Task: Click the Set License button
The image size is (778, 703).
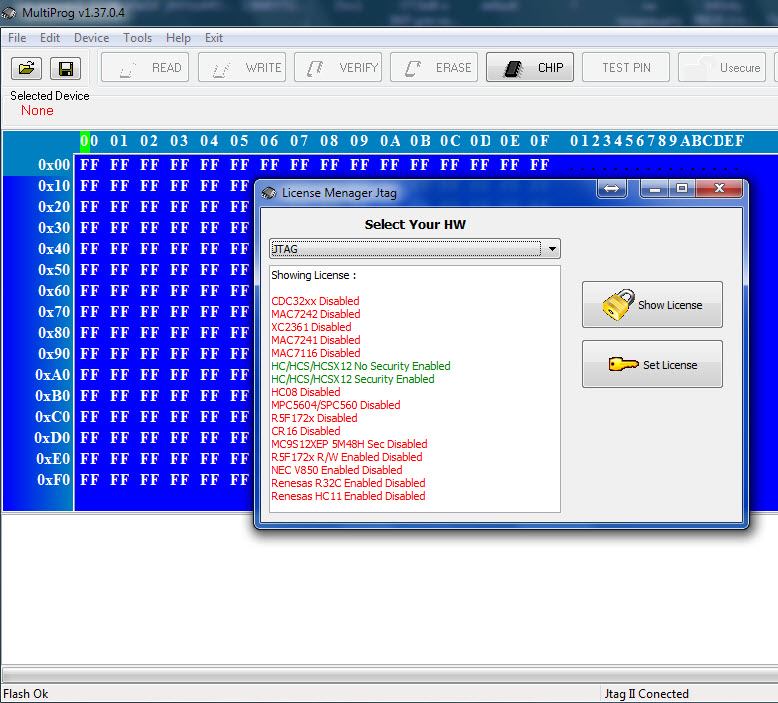Action: coord(652,365)
